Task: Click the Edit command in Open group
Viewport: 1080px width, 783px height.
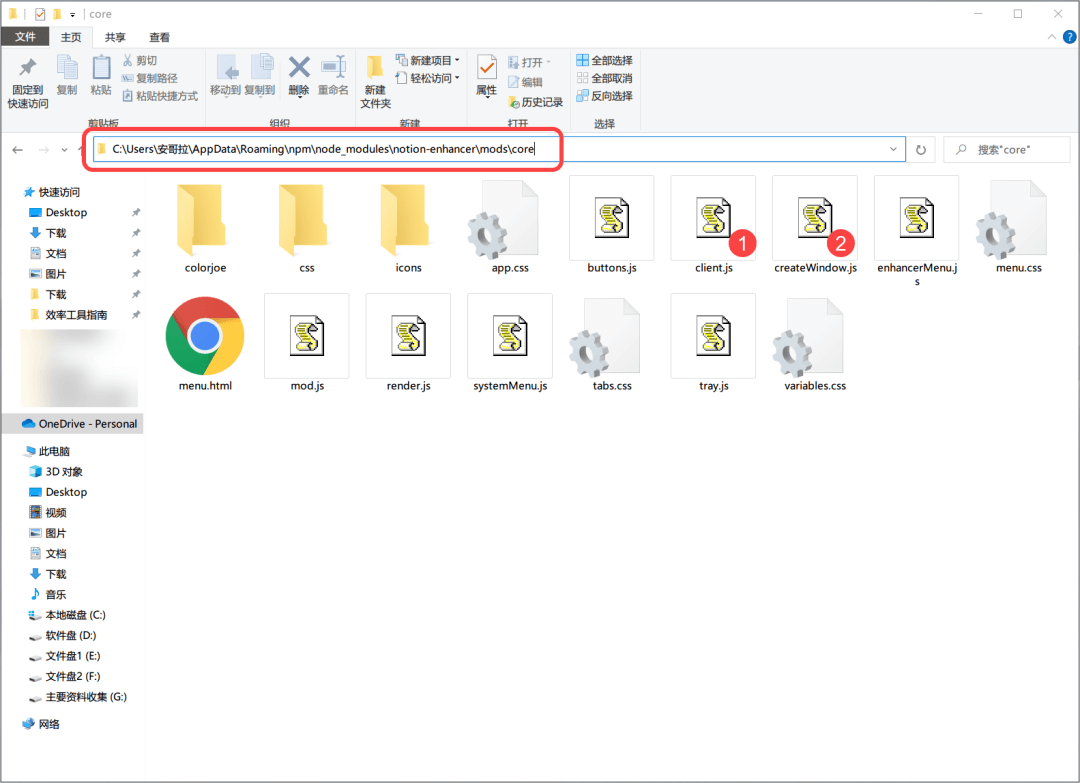Action: tap(525, 82)
